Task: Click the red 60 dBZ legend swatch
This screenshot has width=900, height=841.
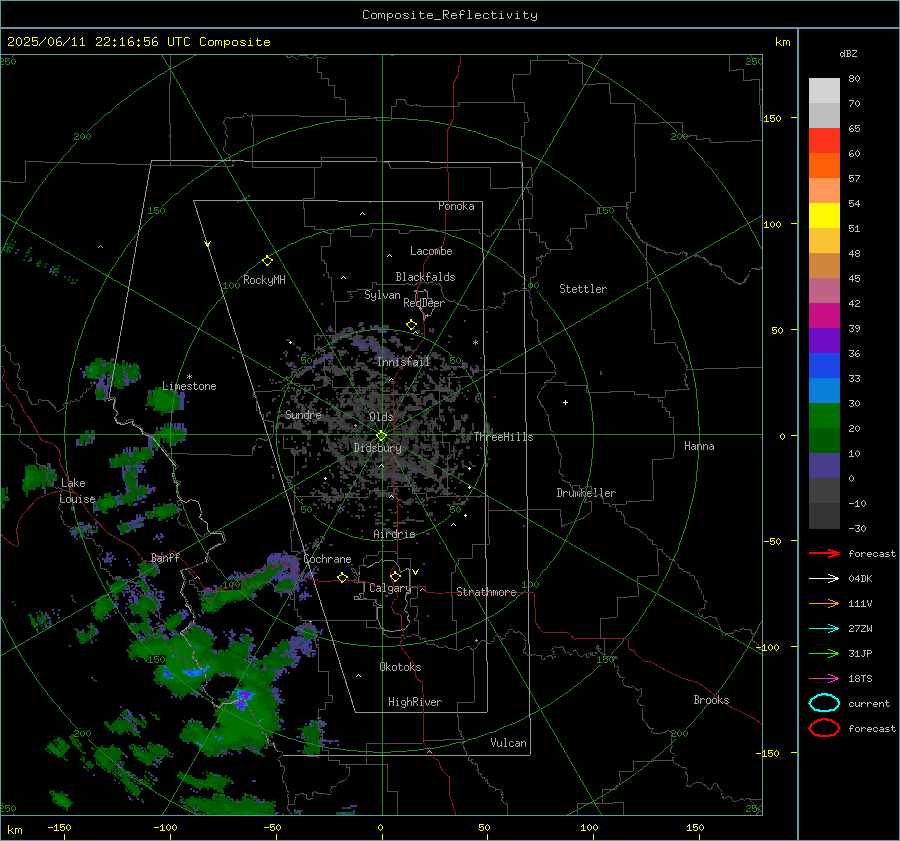Action: 824,141
